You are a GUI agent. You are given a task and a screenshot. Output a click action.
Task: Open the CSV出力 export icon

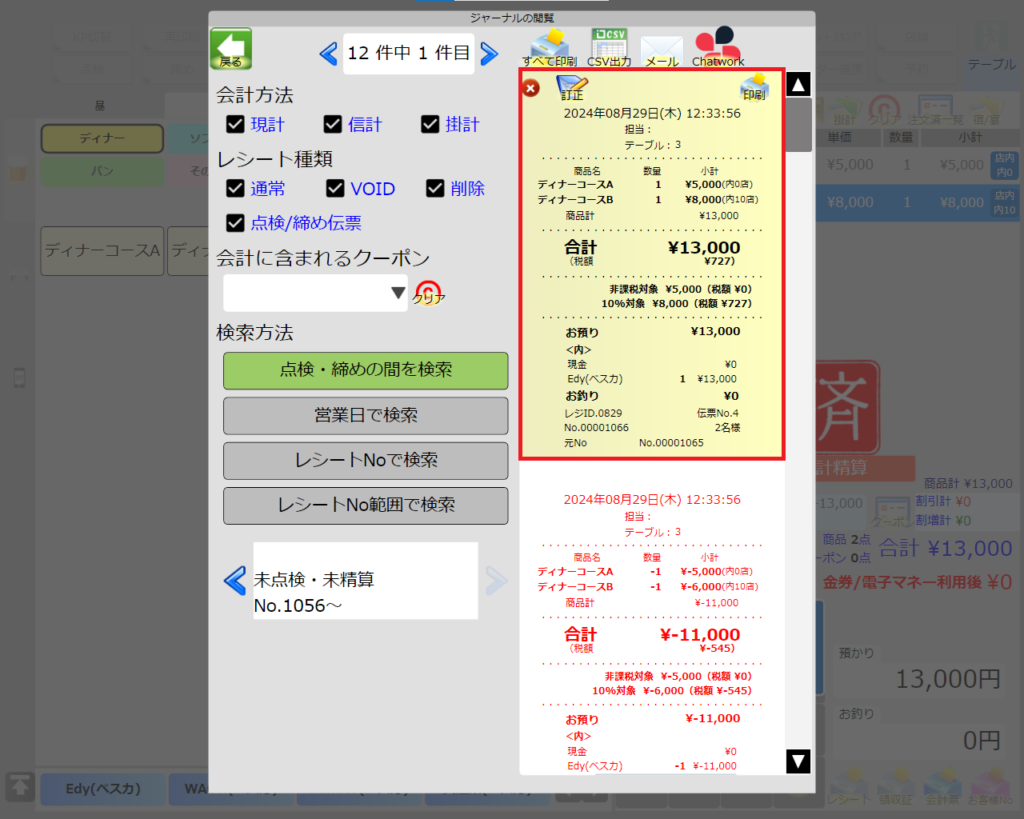click(609, 46)
